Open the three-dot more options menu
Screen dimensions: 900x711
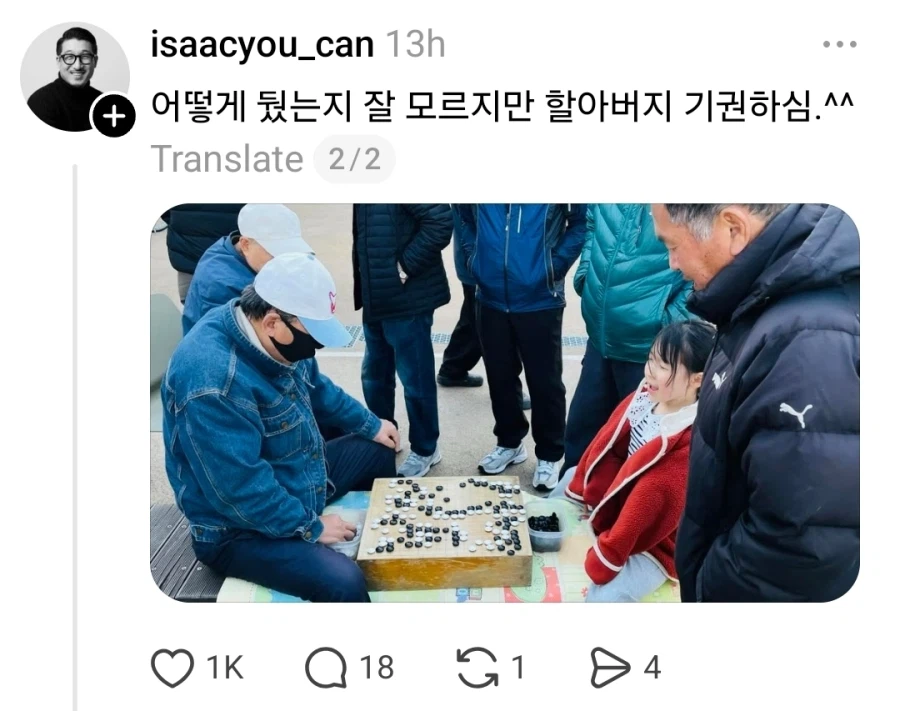[x=840, y=44]
